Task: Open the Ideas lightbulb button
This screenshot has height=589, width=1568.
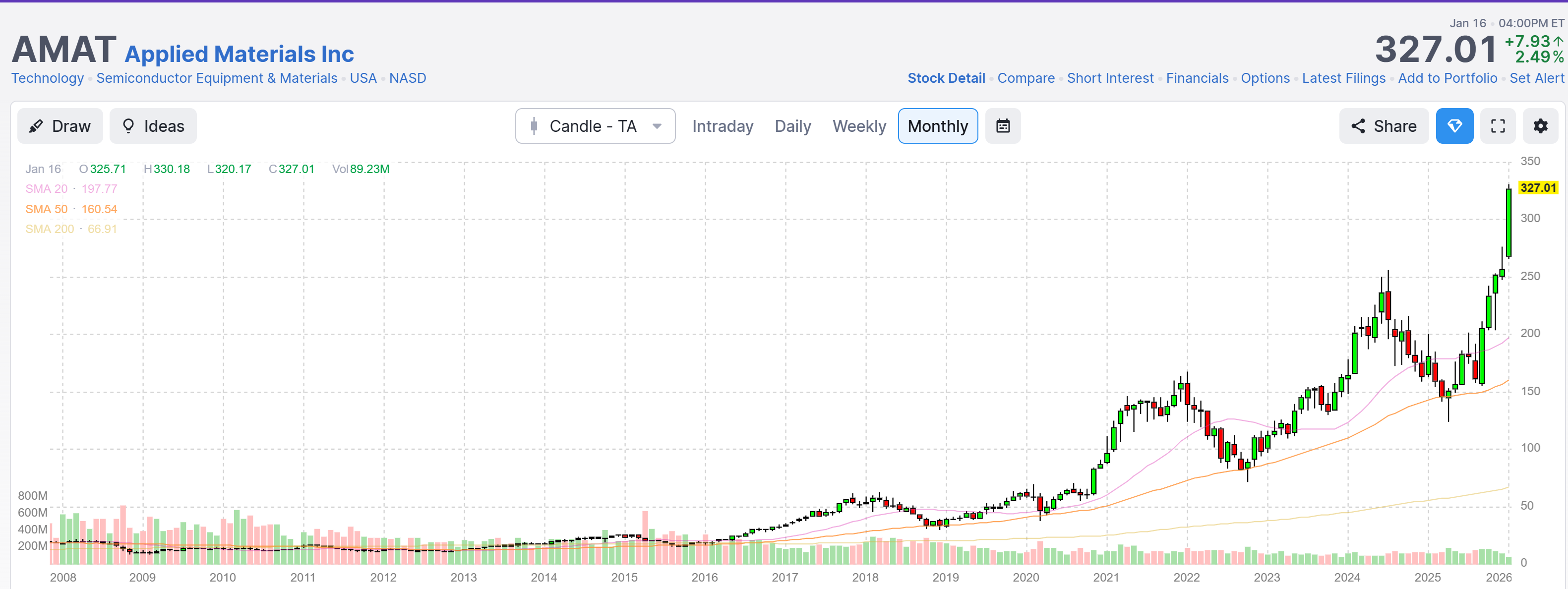Action: coord(153,126)
